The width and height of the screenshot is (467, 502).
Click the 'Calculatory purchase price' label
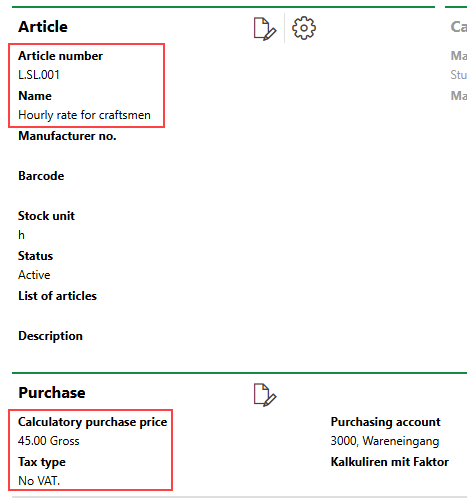point(92,422)
